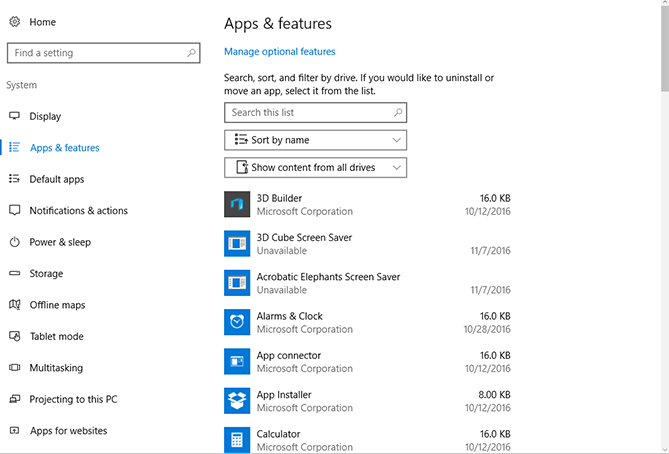669x454 pixels.
Task: Click the Apps & features list icon
Action: (x=15, y=147)
